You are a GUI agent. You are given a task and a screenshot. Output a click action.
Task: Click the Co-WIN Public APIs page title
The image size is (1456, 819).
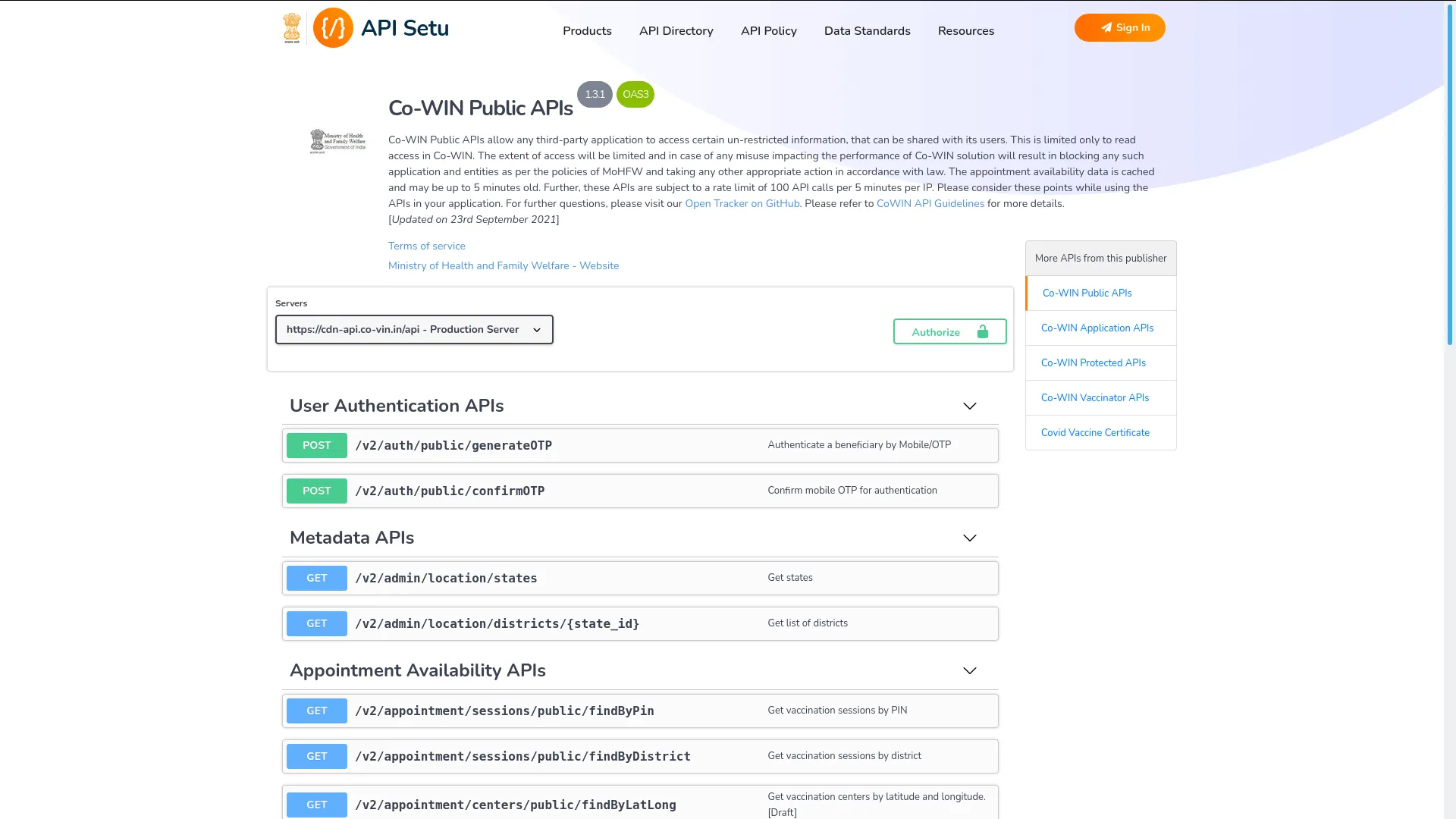coord(481,108)
